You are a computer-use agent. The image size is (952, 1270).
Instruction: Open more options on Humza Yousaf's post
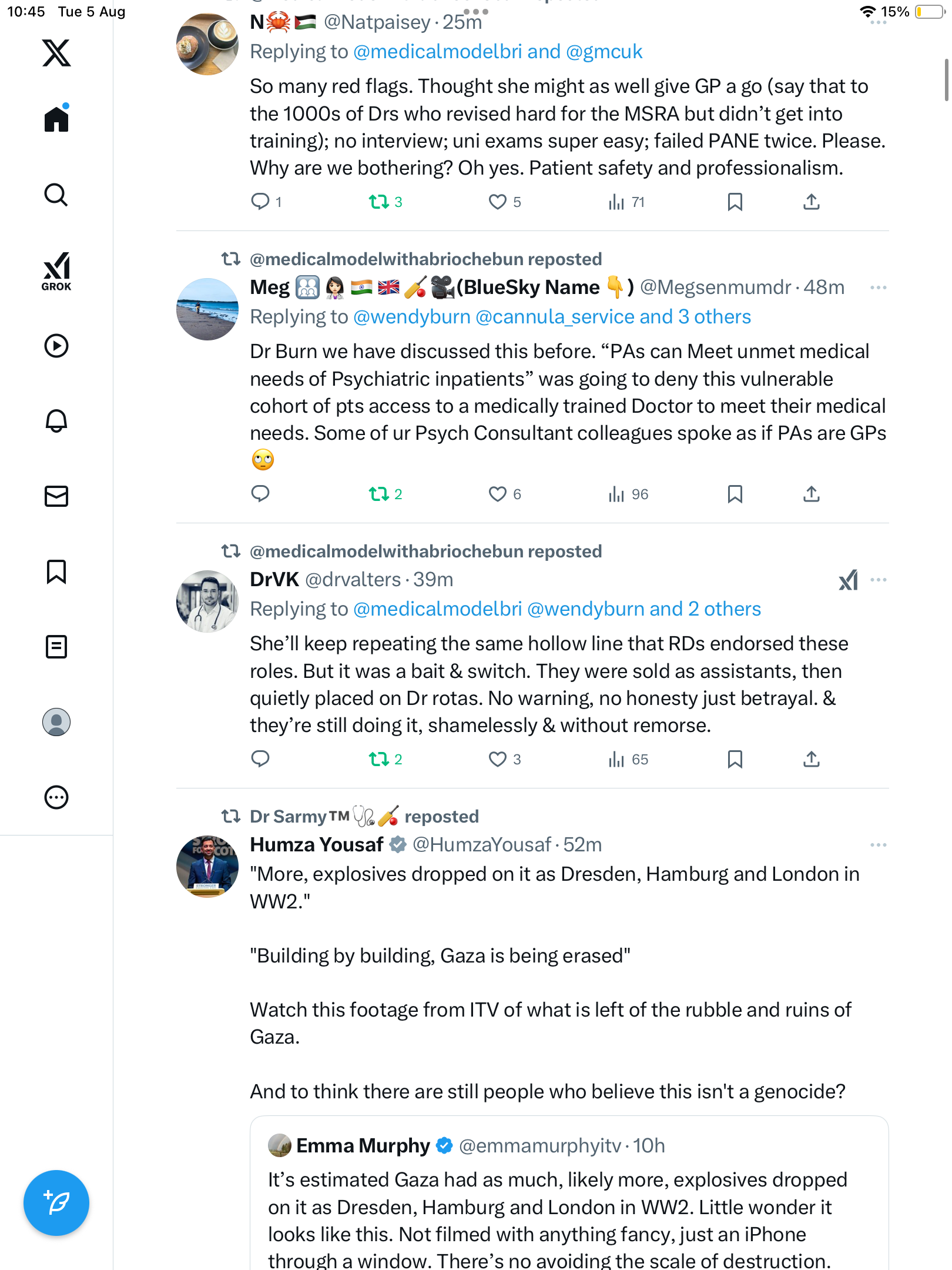878,845
